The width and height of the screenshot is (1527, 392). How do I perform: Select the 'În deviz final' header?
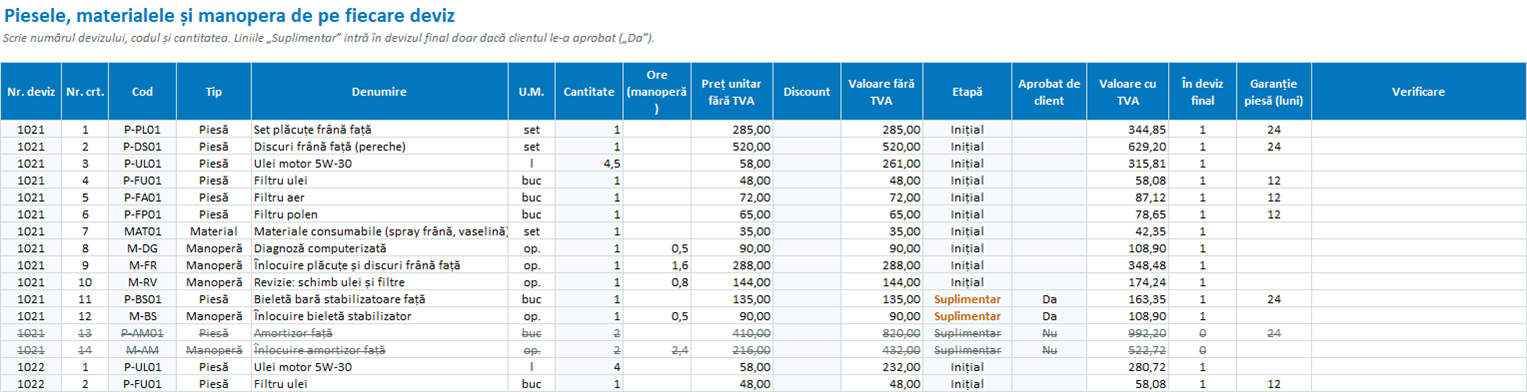1203,91
